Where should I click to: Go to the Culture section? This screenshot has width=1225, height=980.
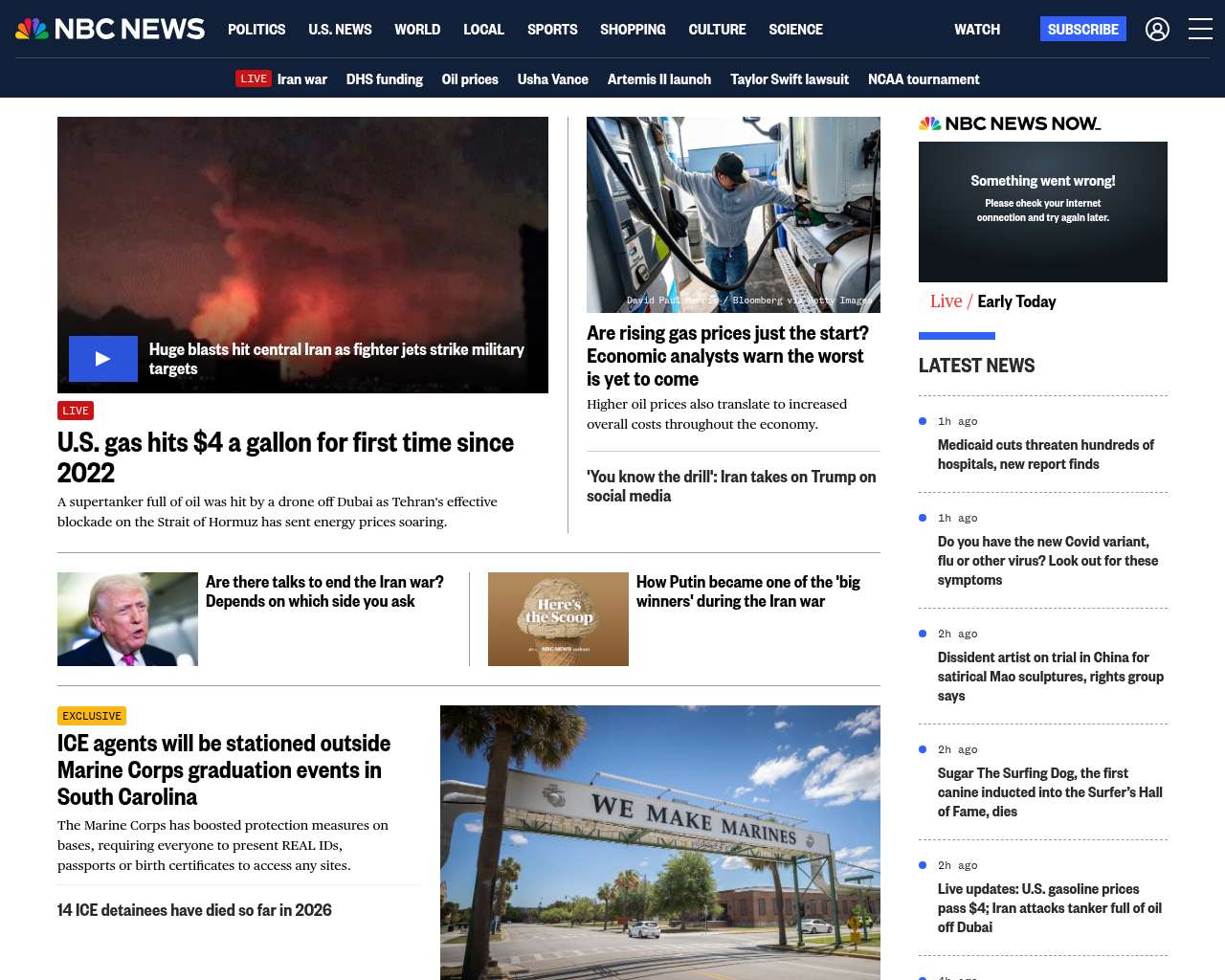(x=717, y=30)
